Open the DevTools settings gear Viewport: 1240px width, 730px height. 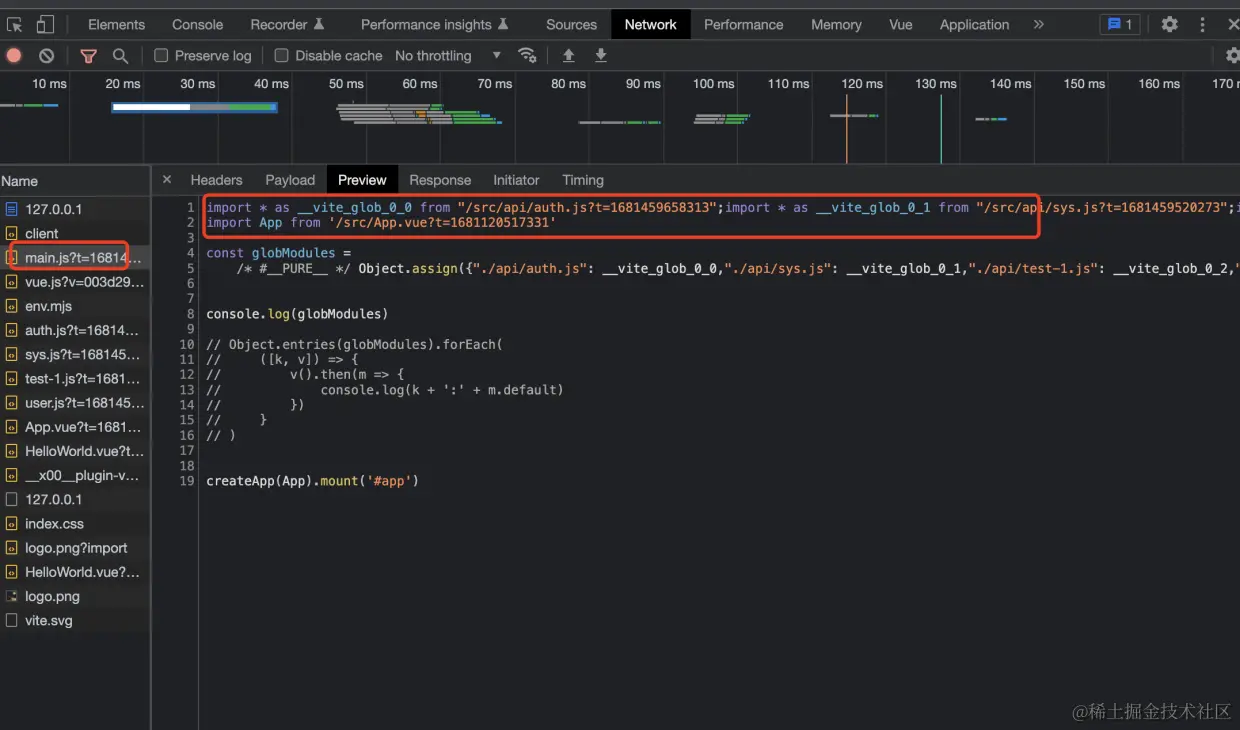coord(1169,24)
